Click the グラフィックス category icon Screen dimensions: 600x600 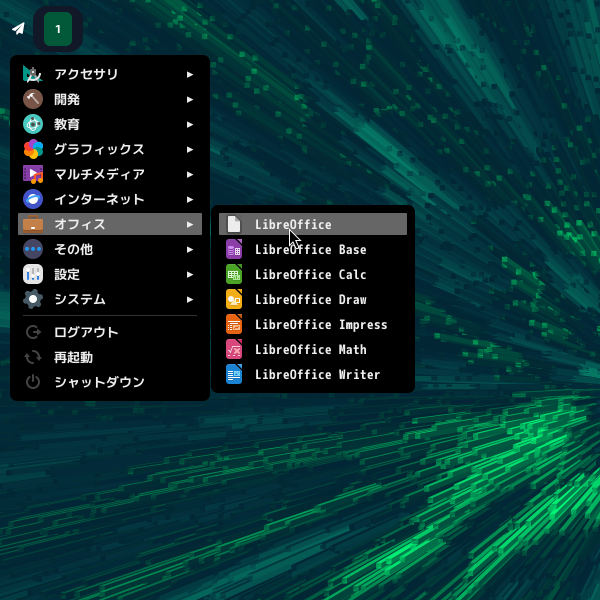tap(33, 149)
